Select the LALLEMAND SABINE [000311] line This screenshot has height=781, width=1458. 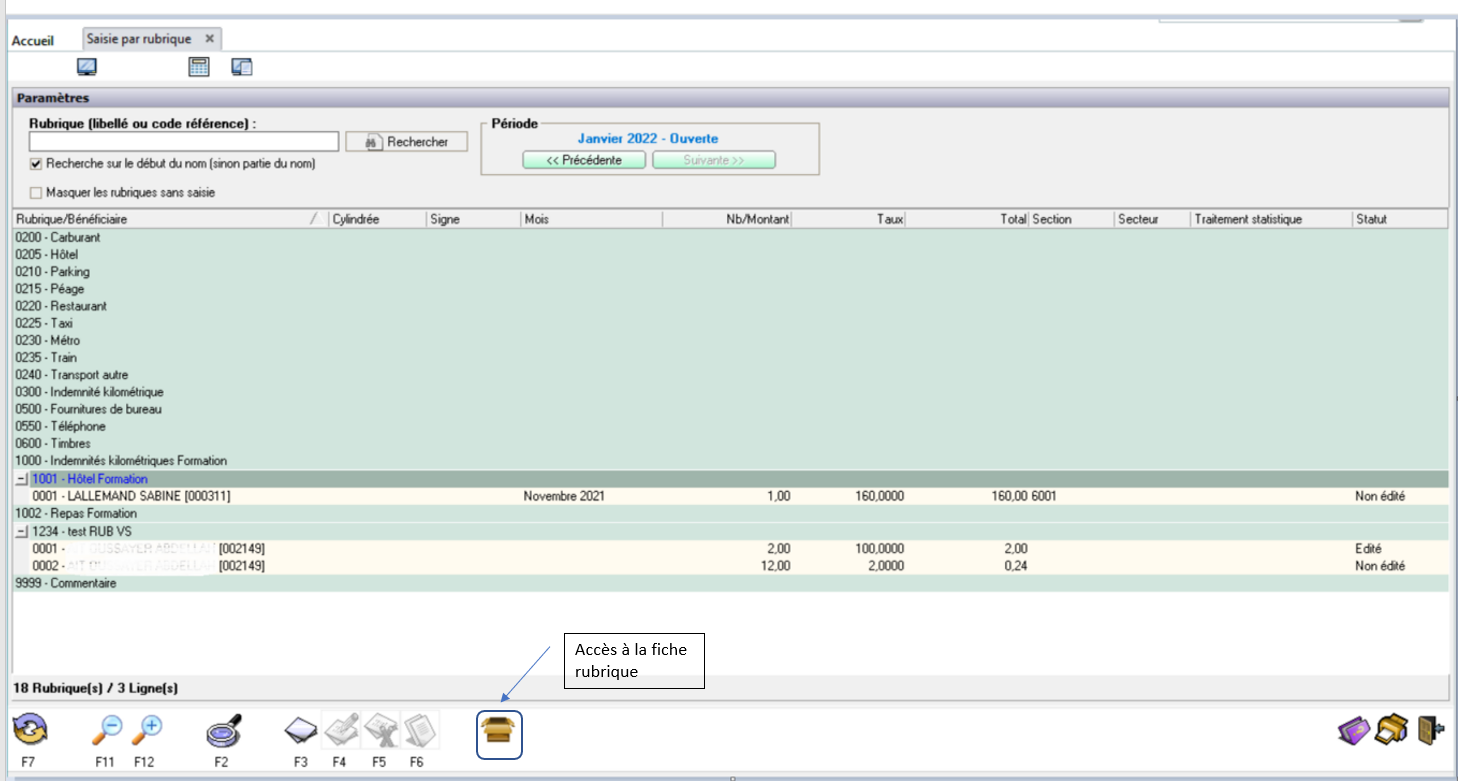point(731,496)
